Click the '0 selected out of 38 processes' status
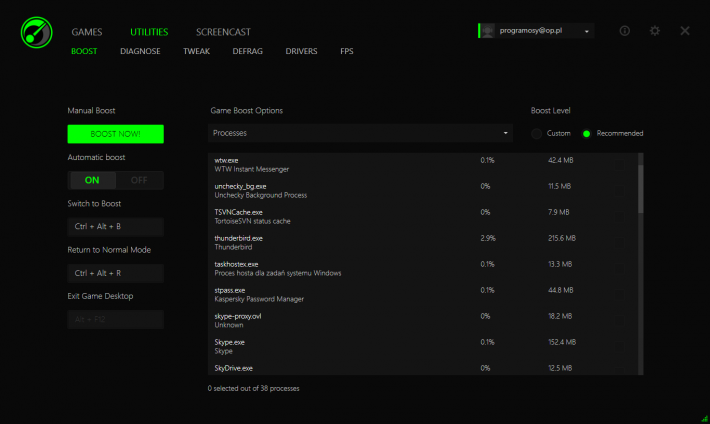This screenshot has width=710, height=424. point(254,389)
